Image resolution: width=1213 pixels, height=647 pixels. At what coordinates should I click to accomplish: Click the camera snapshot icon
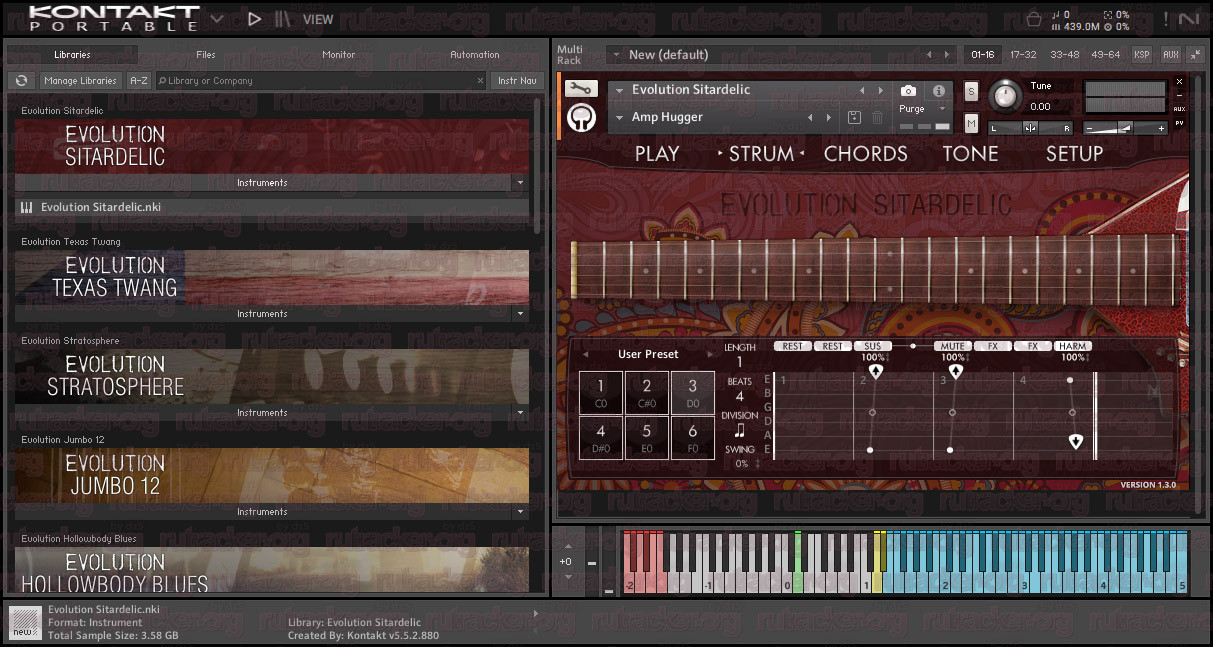point(908,91)
